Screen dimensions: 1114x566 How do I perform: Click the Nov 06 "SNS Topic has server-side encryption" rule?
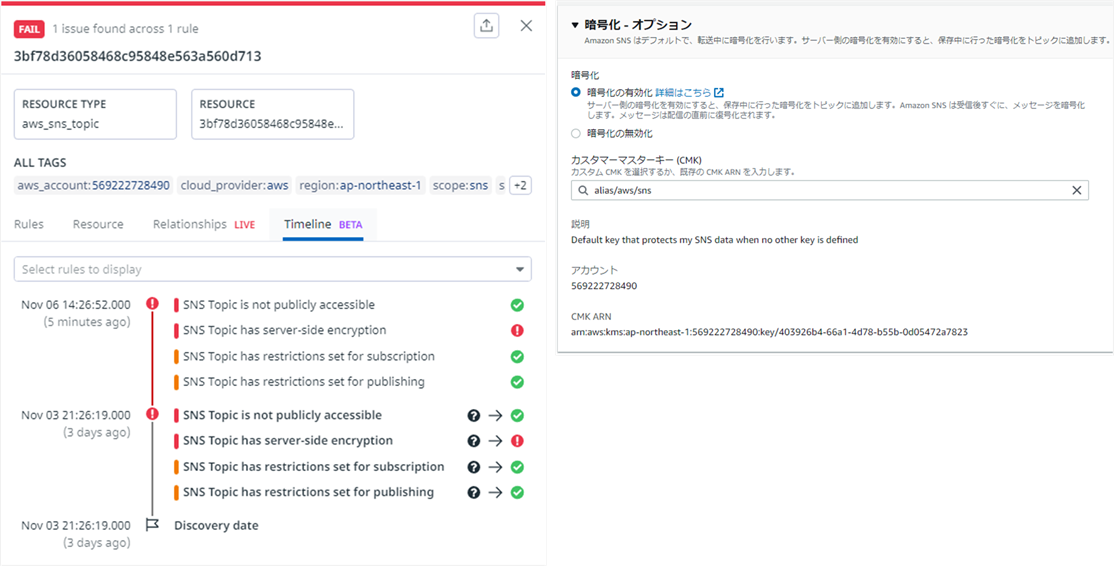click(284, 330)
